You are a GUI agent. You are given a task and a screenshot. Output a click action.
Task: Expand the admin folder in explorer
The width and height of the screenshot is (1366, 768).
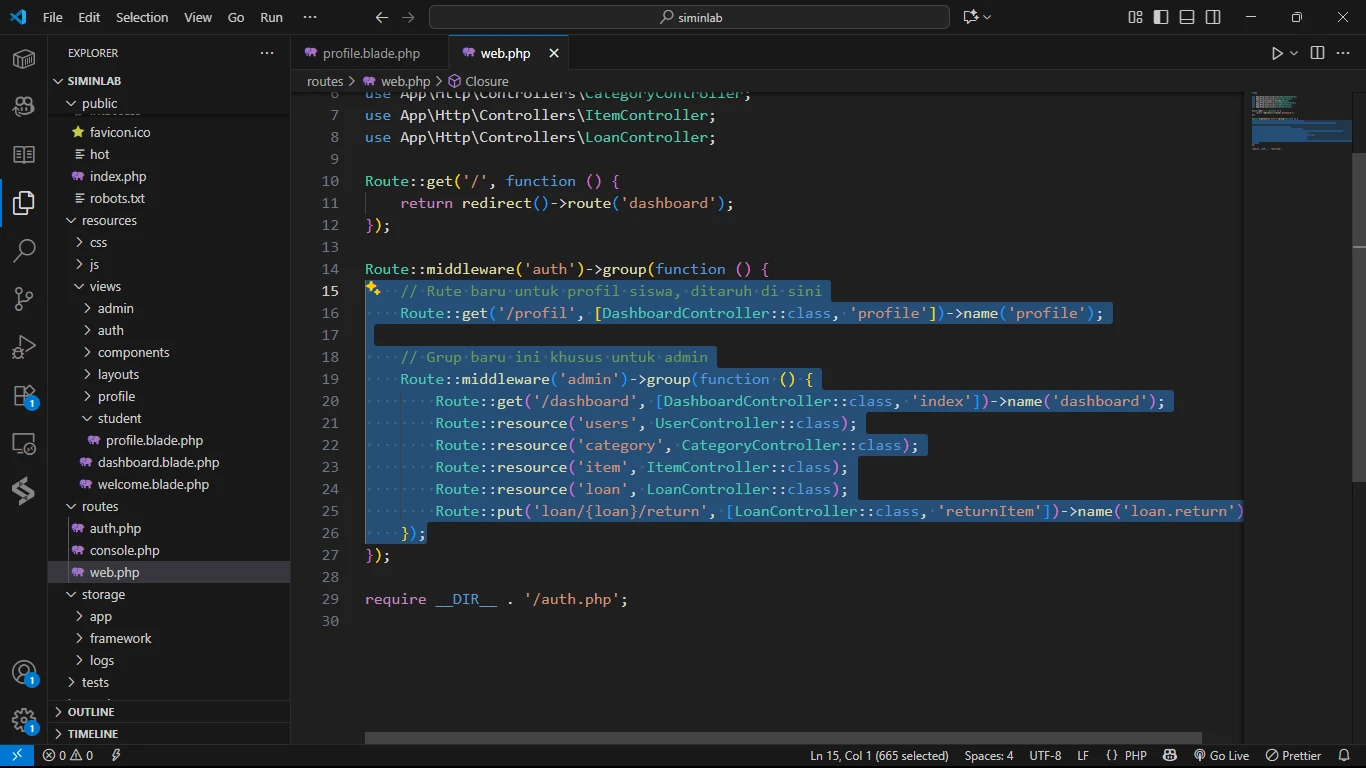click(115, 308)
